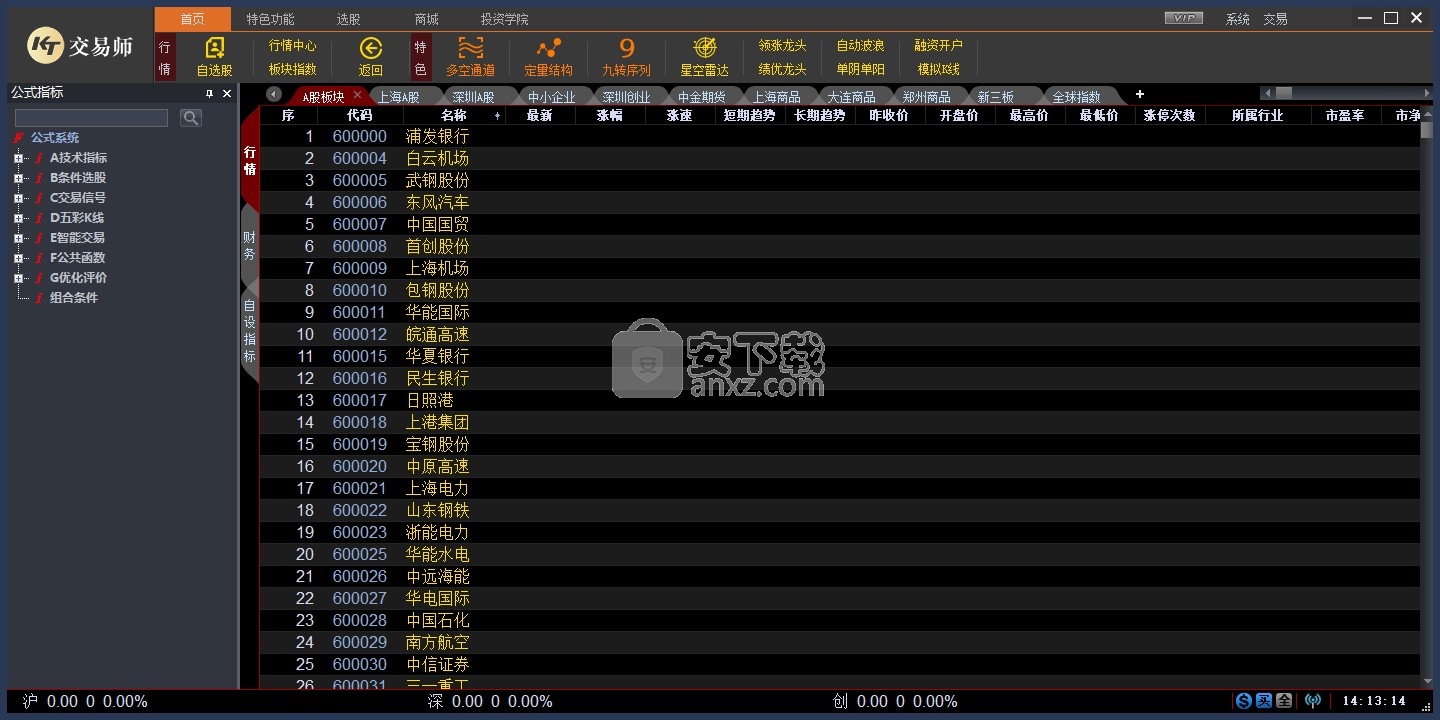Click 融资开户 button
This screenshot has width=1440, height=720.
(938, 46)
